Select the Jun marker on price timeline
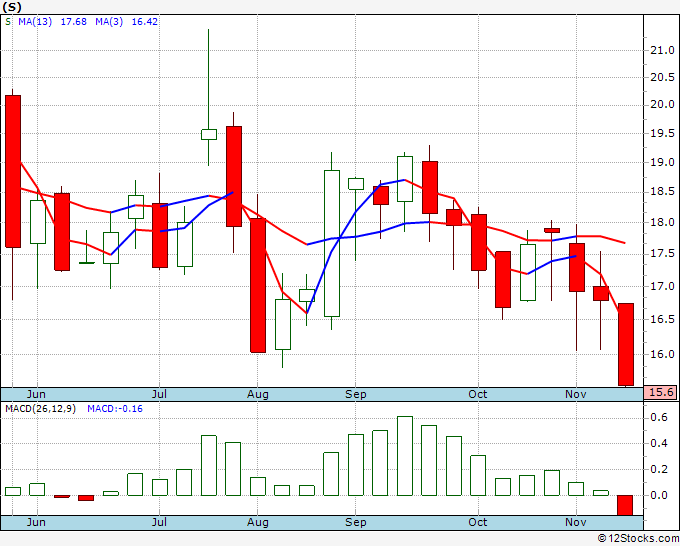 [36, 394]
